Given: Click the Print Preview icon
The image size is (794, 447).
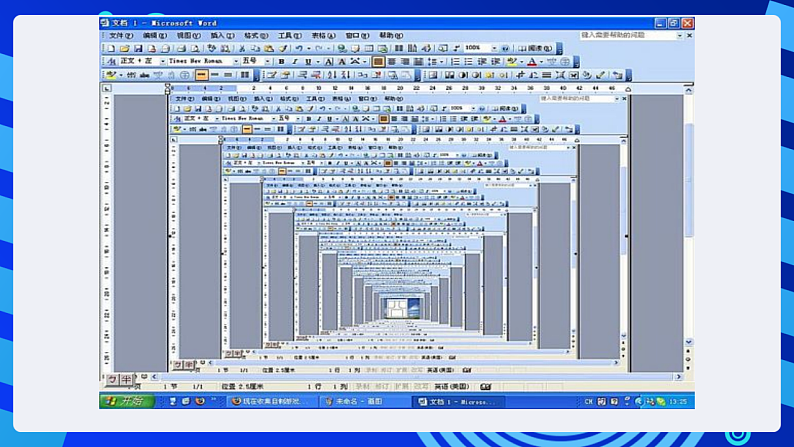Looking at the screenshot, I should coord(196,48).
